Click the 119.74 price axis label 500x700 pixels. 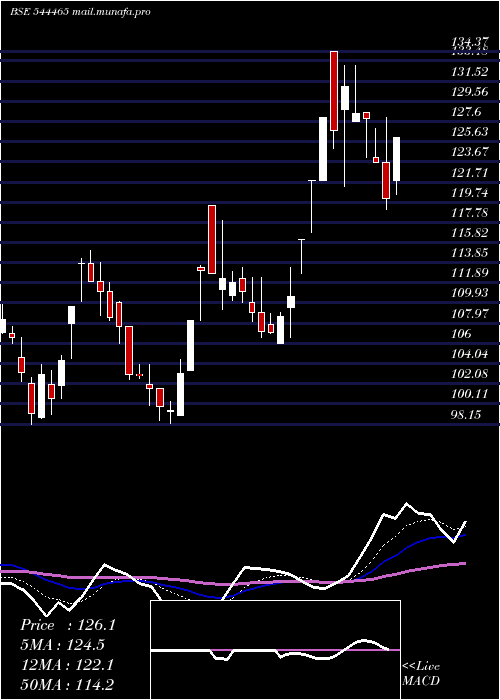point(469,192)
